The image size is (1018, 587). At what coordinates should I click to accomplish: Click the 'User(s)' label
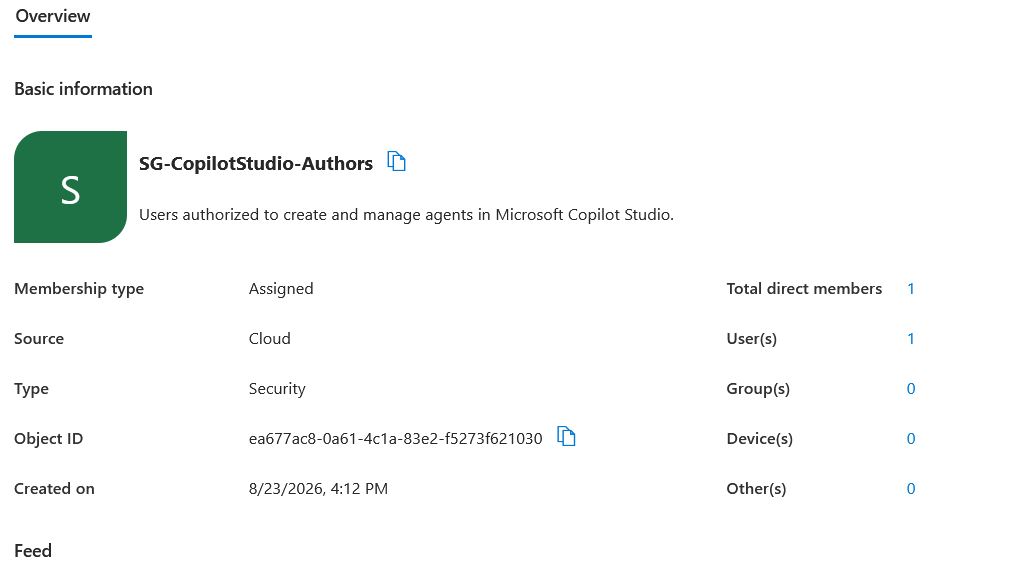coord(752,339)
